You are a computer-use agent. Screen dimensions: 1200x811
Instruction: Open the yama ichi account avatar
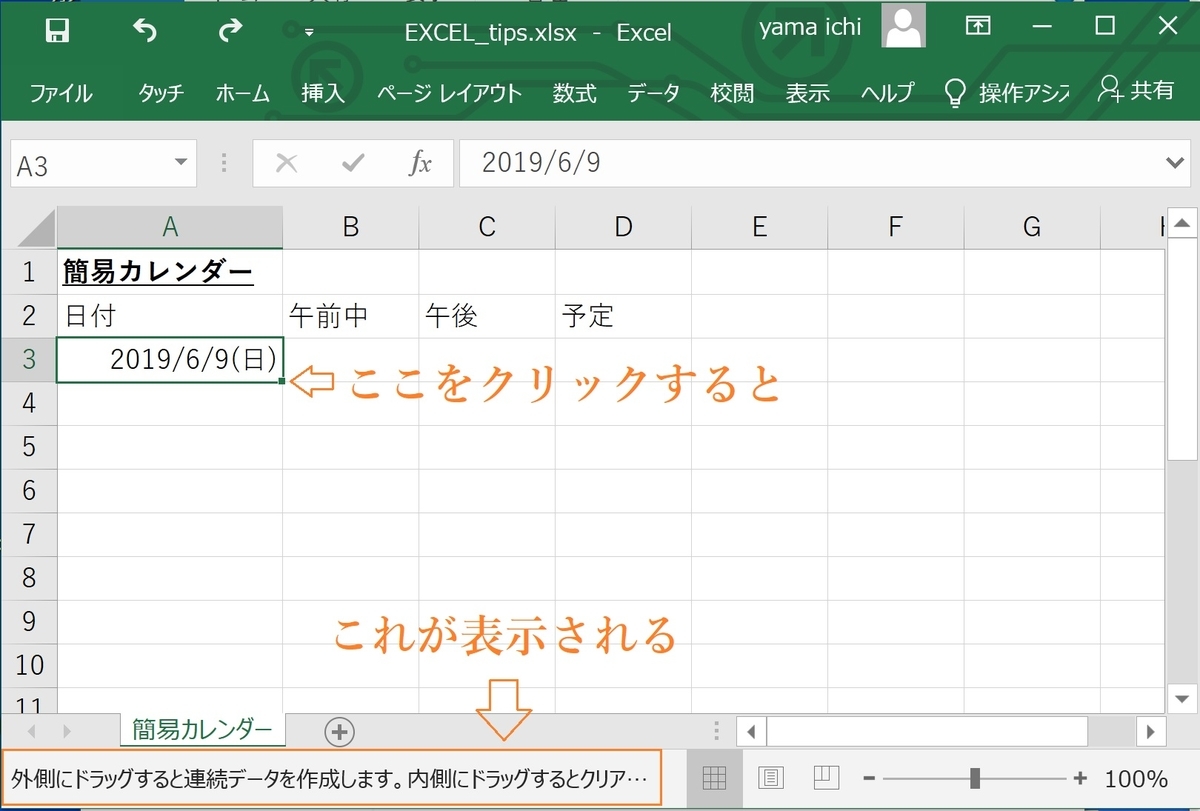(903, 26)
